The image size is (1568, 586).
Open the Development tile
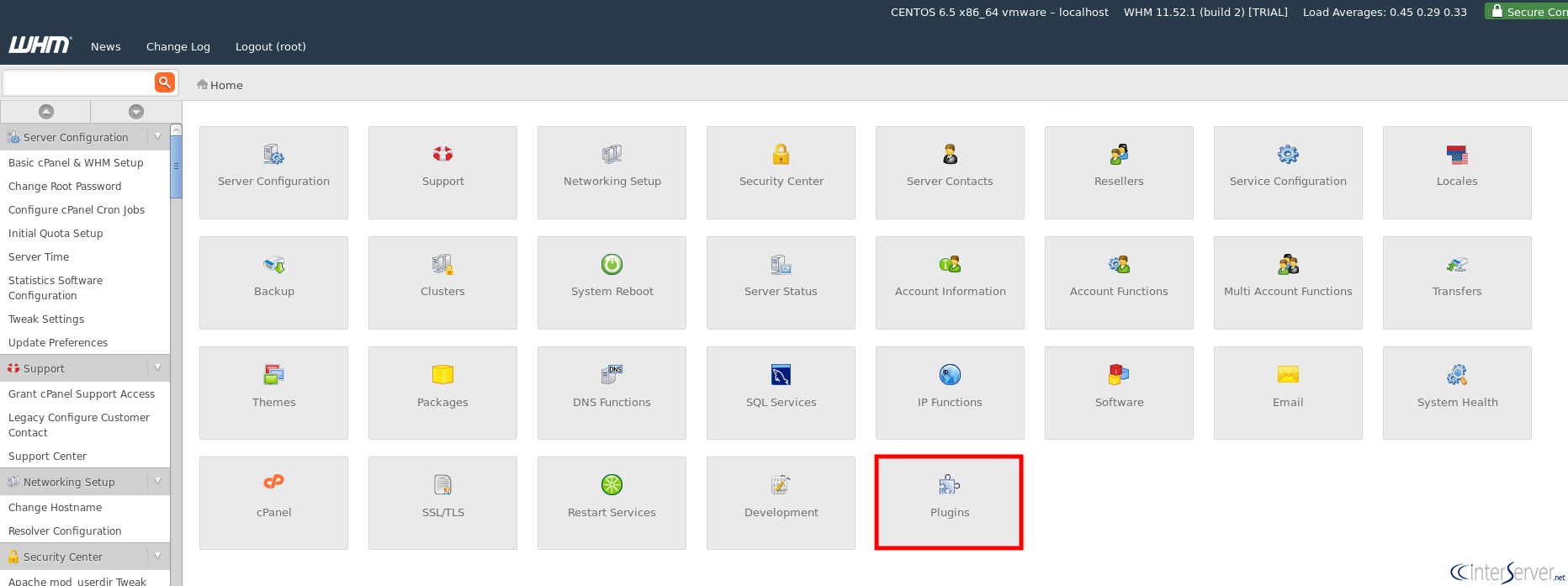[781, 503]
